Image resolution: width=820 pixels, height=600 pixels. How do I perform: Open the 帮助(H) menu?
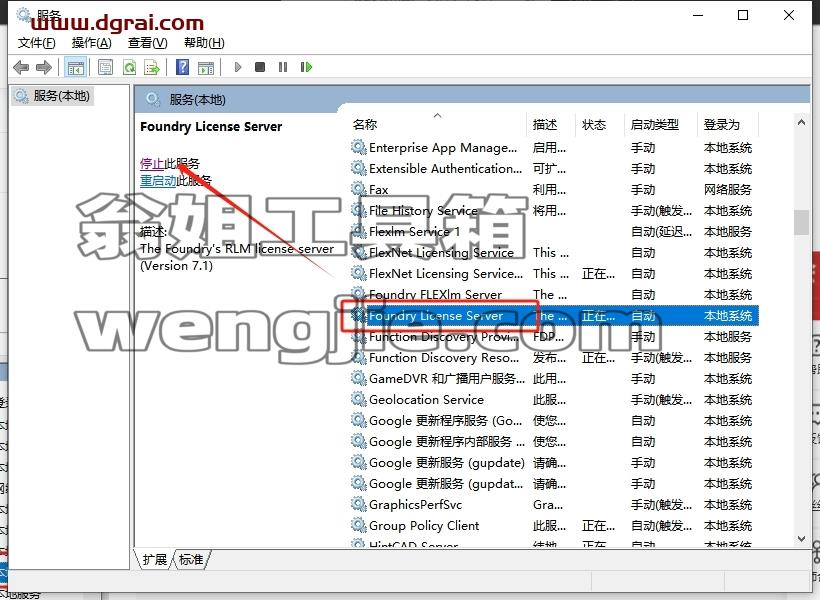[204, 43]
